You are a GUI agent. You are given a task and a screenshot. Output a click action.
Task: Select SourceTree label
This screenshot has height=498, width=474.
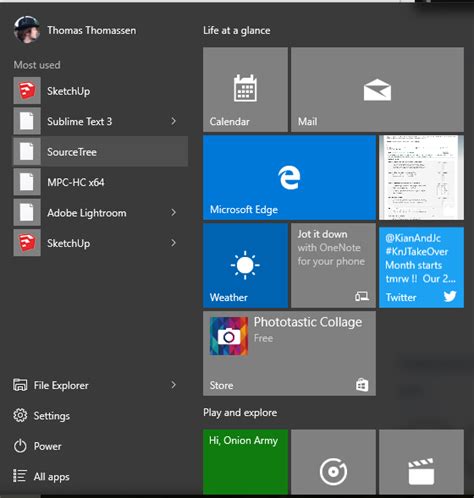(x=72, y=152)
